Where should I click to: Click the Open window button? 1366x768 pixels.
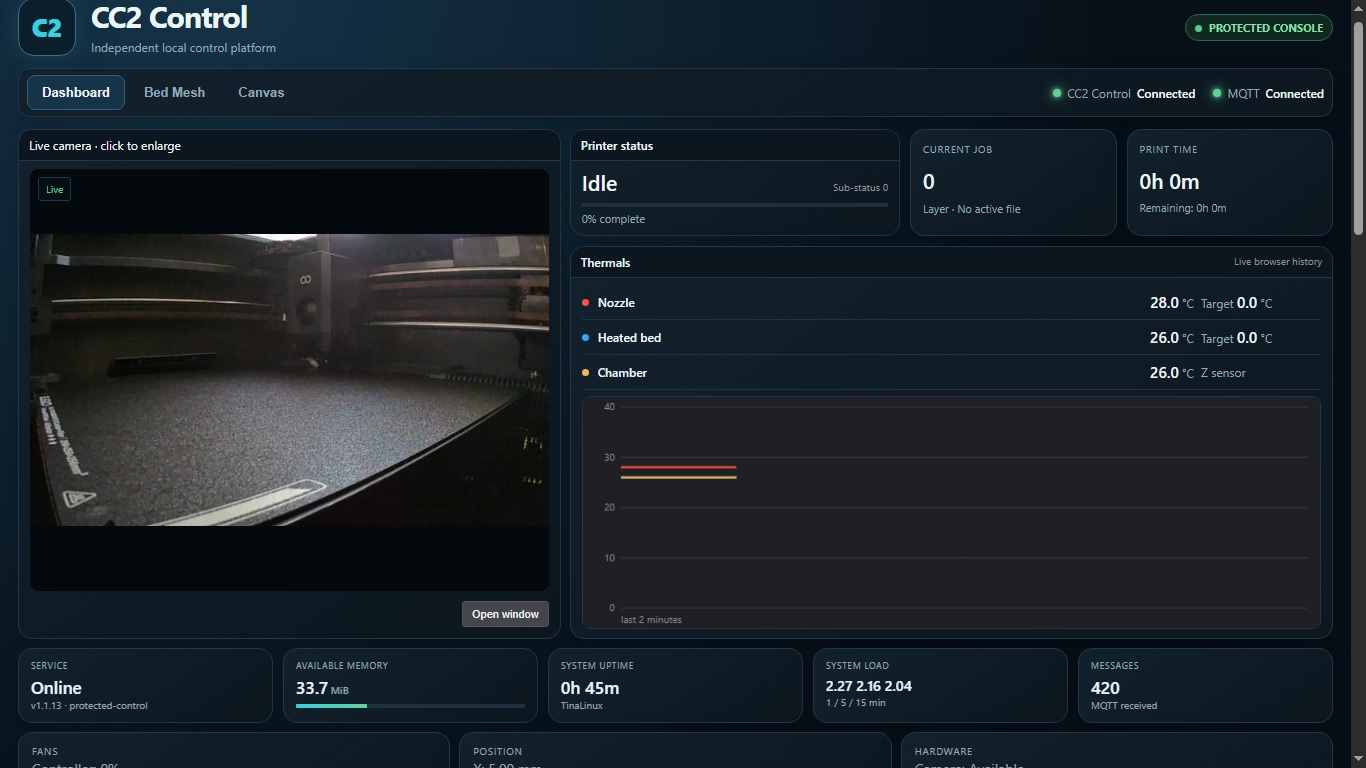505,614
